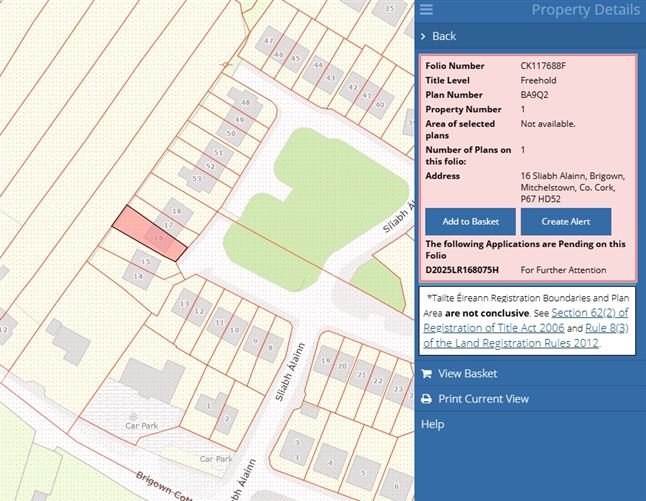Image resolution: width=646 pixels, height=501 pixels.
Task: Click the Back chevron arrow
Action: (424, 36)
